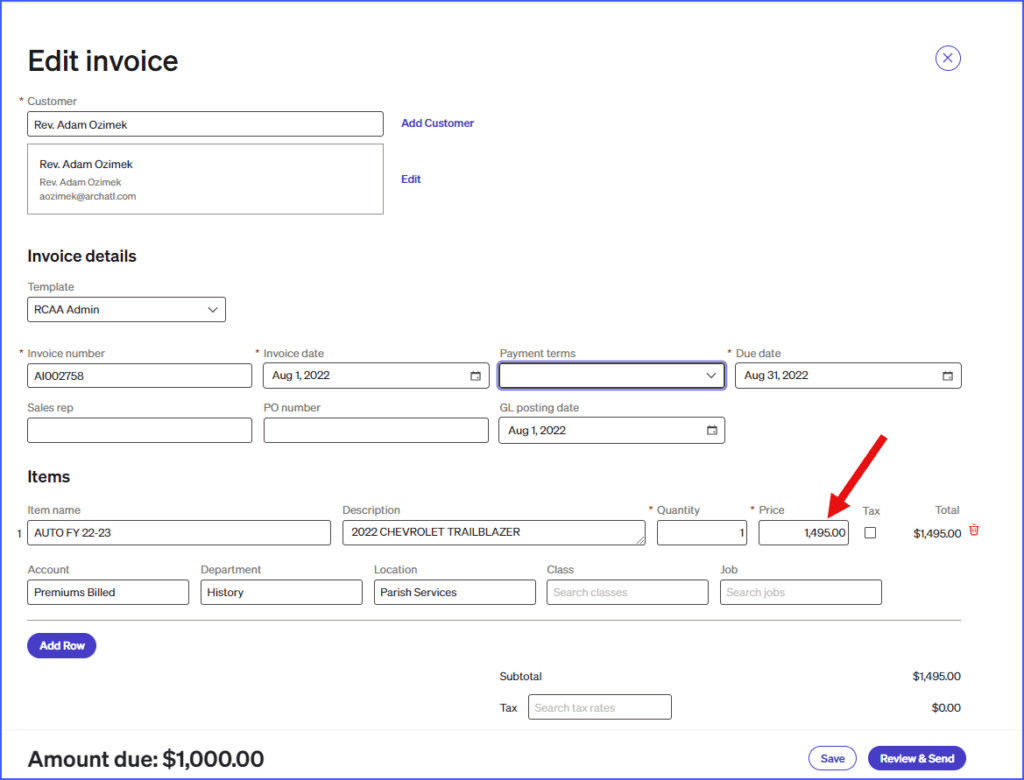
Task: Click the Add Customer link
Action: pyautogui.click(x=437, y=123)
